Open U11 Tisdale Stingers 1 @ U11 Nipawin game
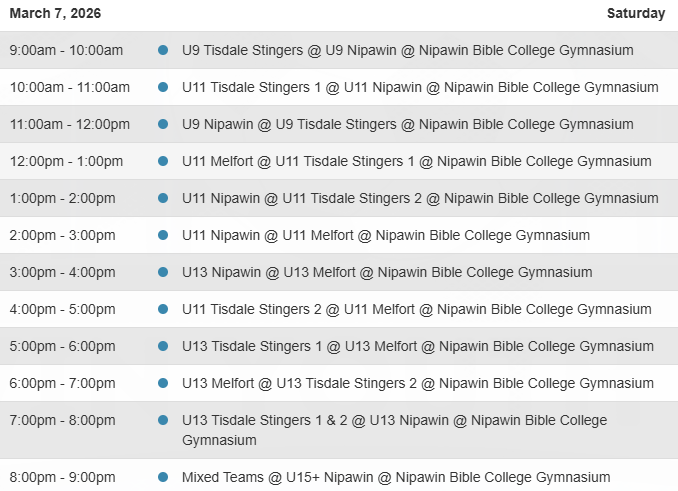The height and width of the screenshot is (491, 678). (420, 87)
